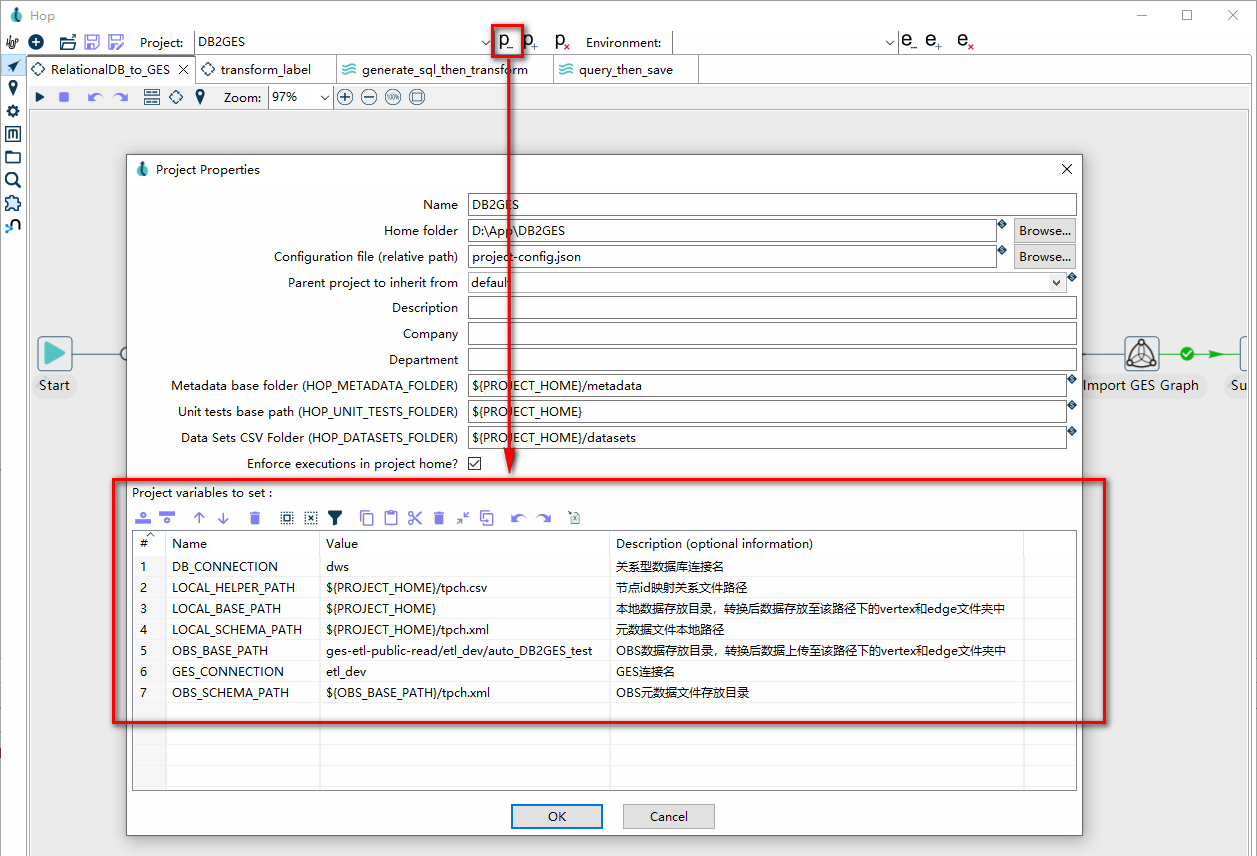Viewport: 1257px width, 856px height.
Task: Click the filter funnel icon in variables toolbar
Action: tap(335, 518)
